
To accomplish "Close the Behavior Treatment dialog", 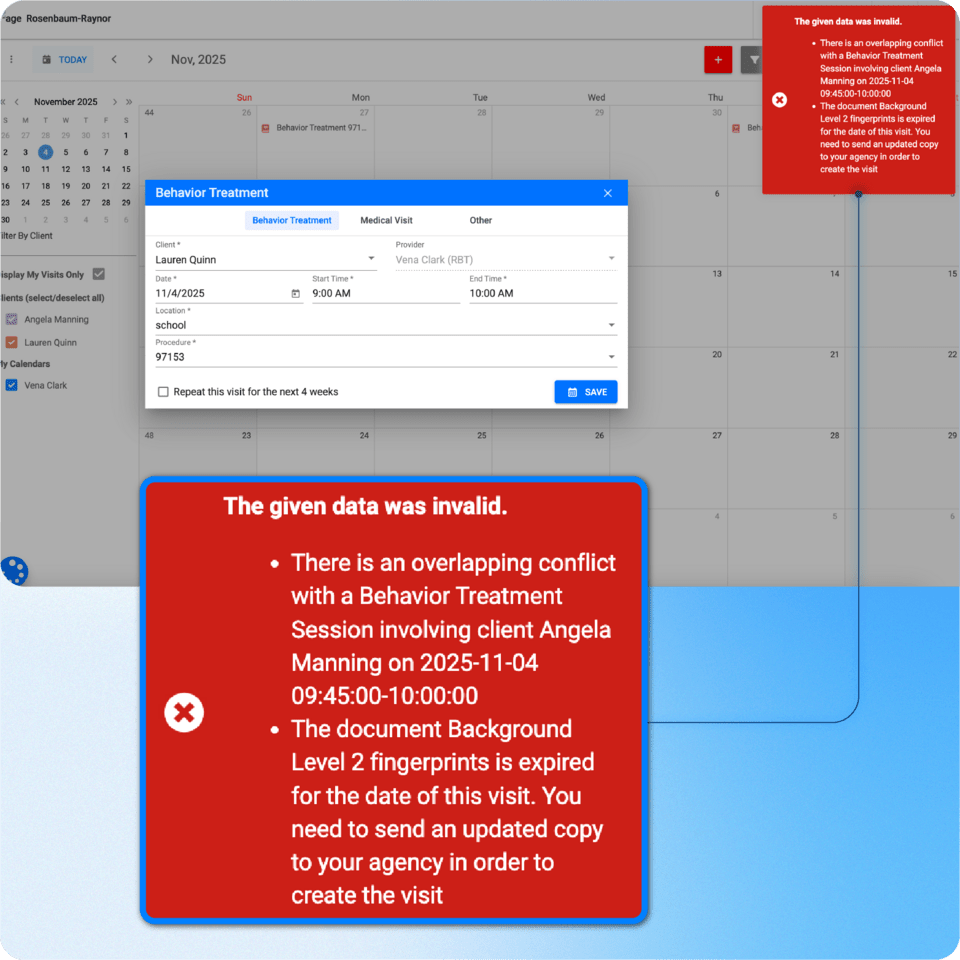I will [607, 192].
